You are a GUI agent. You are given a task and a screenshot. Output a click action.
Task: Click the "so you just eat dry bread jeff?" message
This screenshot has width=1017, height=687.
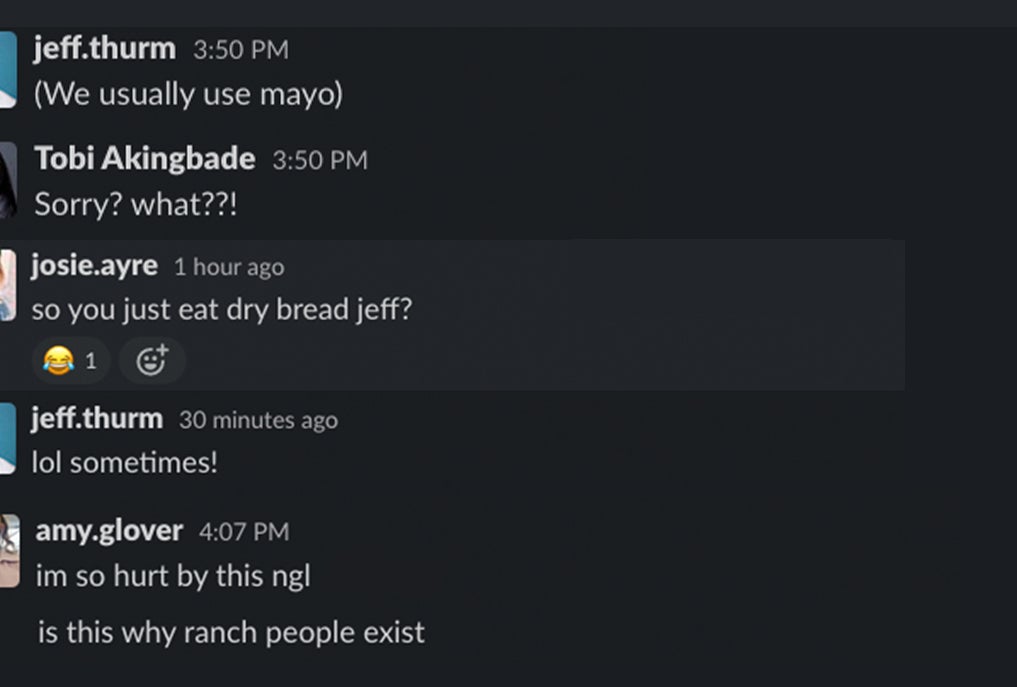point(221,309)
